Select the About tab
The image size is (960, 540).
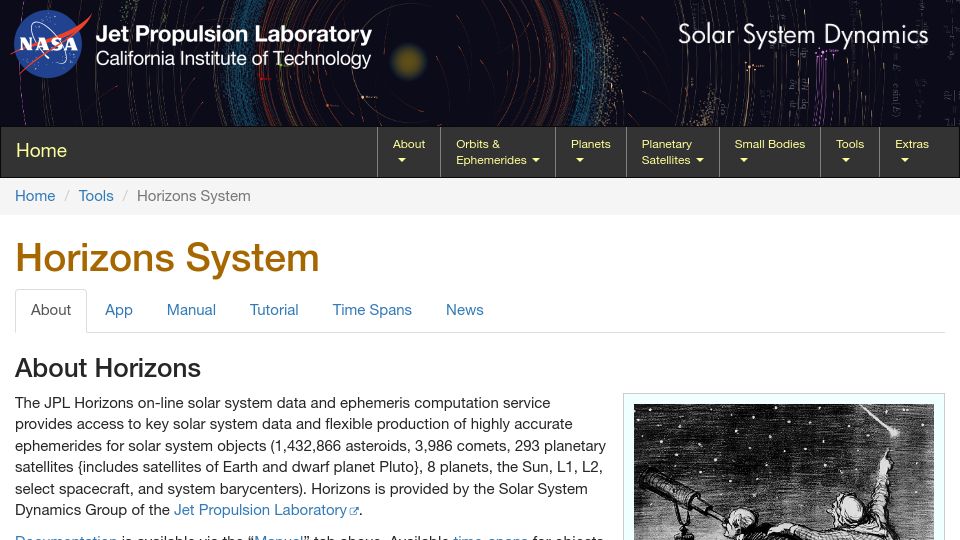(x=51, y=310)
